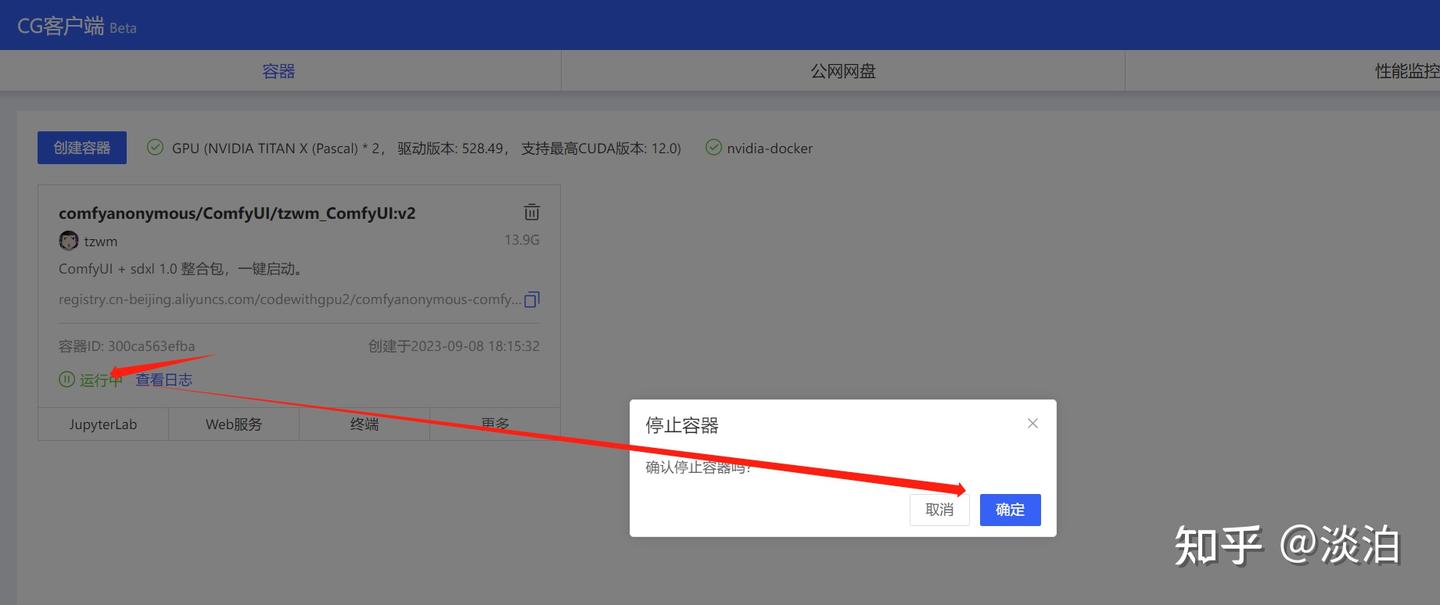Switch to the 性能监控 tab
Viewport: 1440px width, 605px height.
pyautogui.click(x=1410, y=70)
